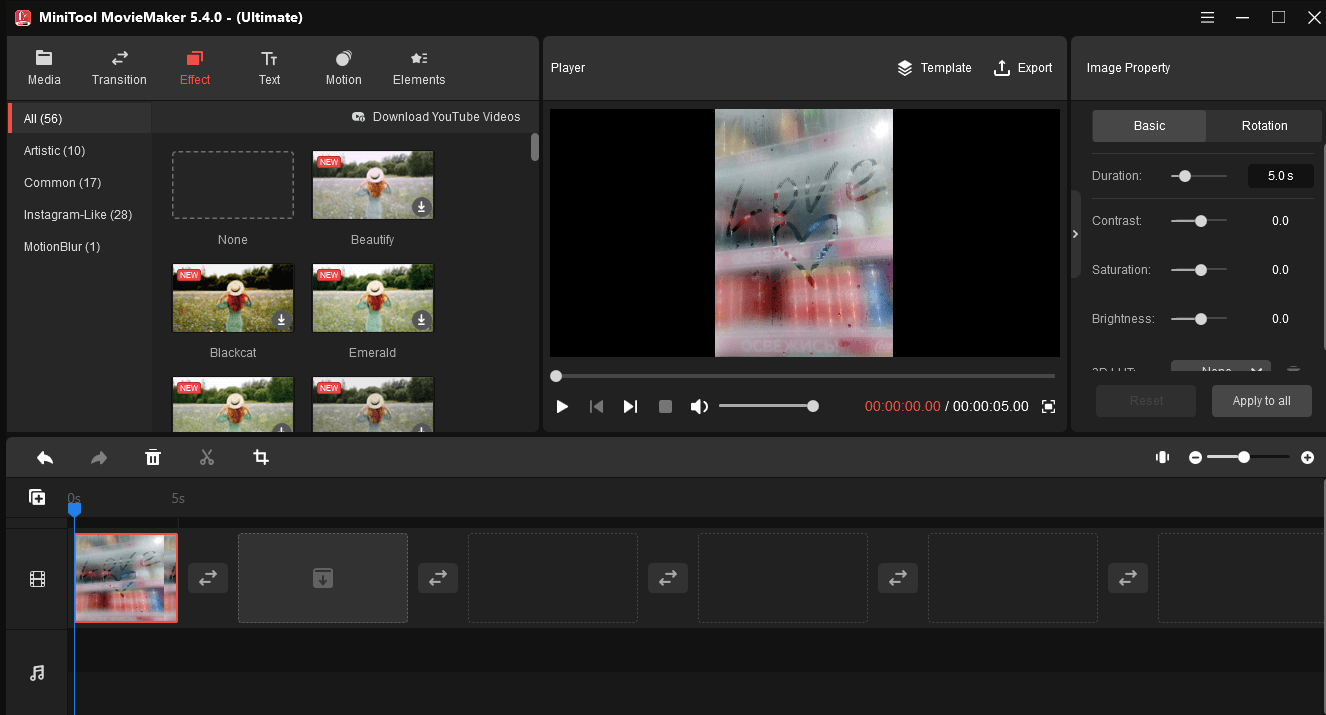Select the Effect tab
Screen dimensions: 1326x715
click(195, 68)
